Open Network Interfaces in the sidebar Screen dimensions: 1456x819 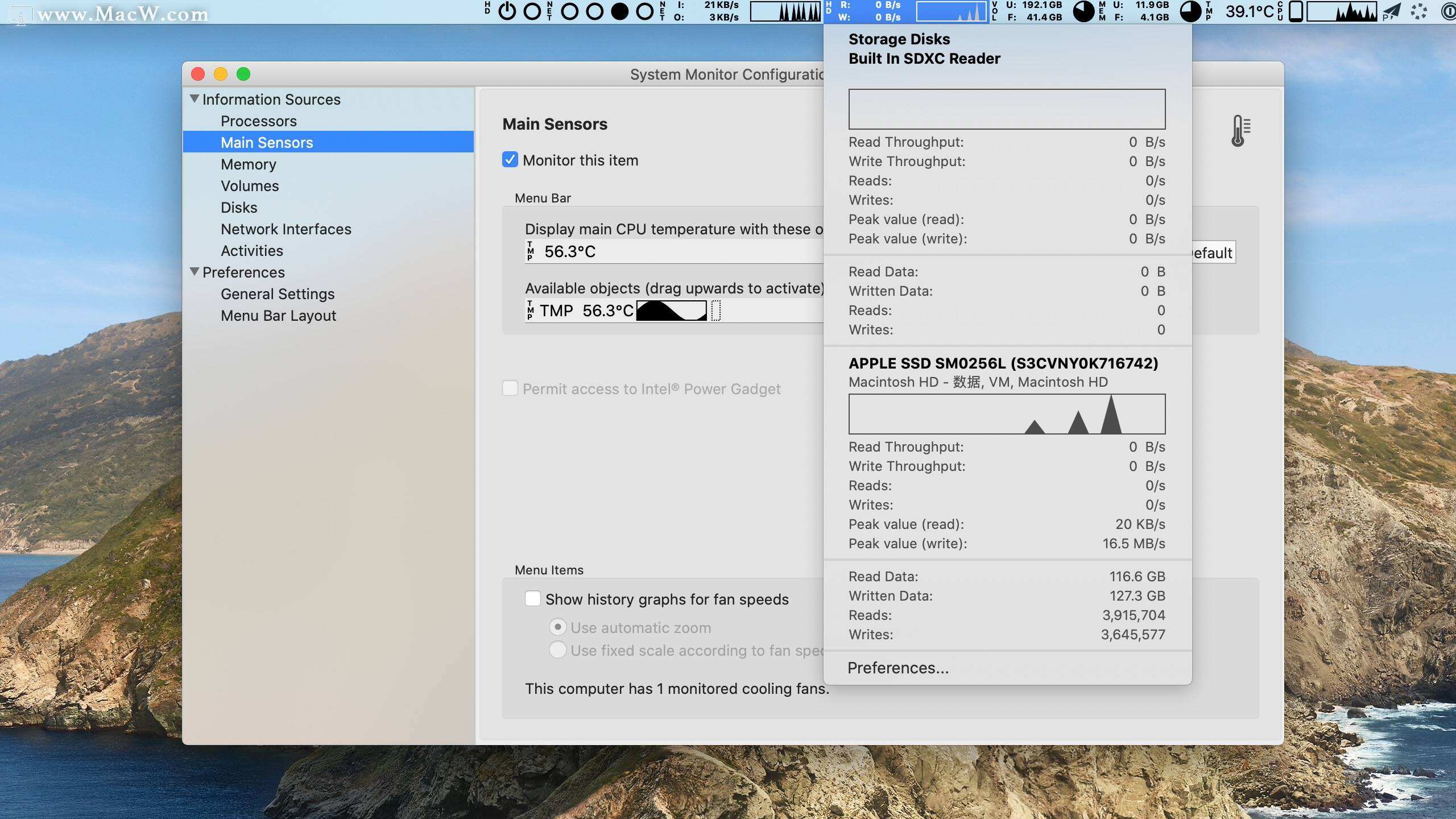pos(328,229)
